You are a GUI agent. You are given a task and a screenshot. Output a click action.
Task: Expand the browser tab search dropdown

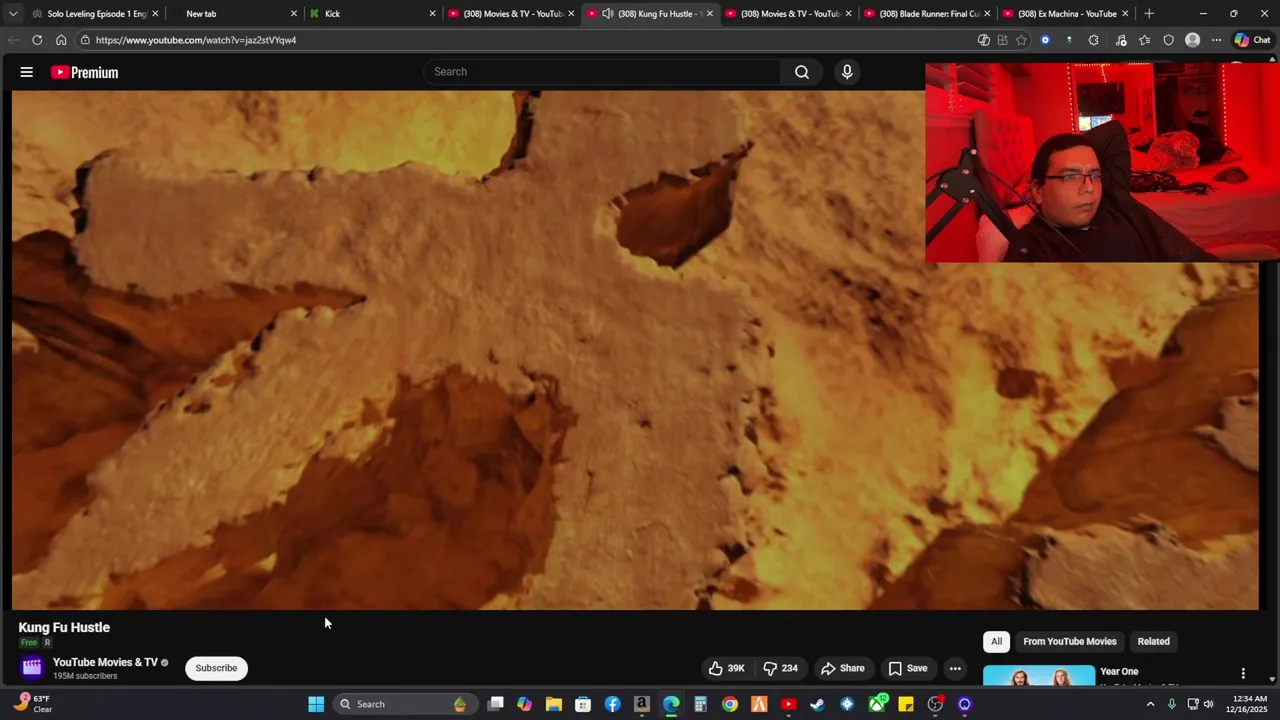click(13, 14)
